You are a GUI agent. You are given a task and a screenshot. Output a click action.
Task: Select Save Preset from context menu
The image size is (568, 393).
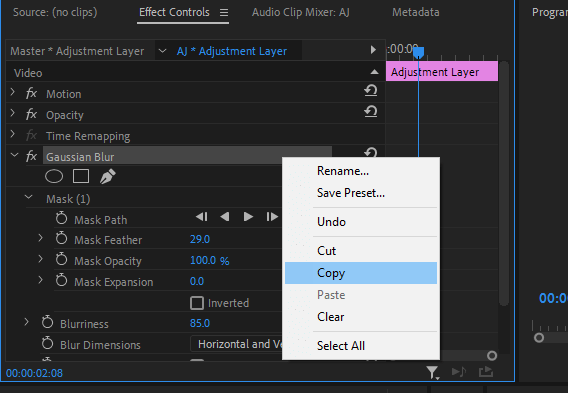(x=351, y=193)
